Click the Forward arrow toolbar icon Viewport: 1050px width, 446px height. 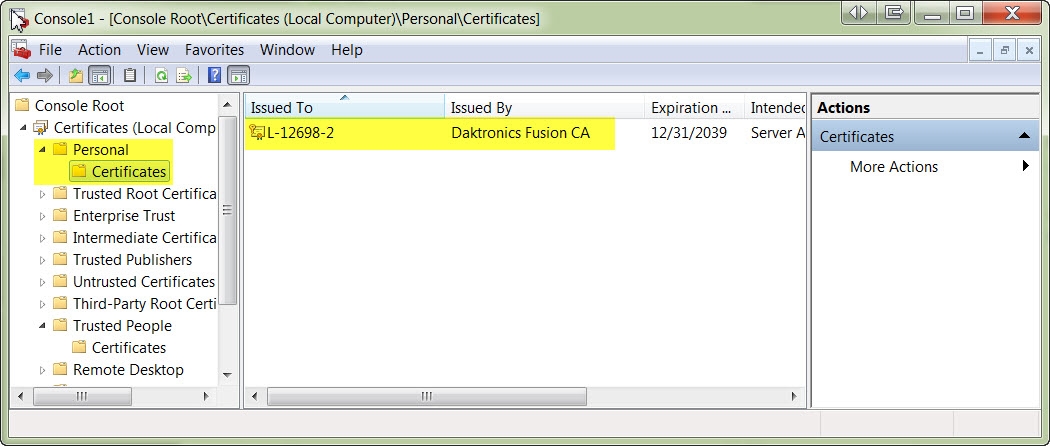coord(45,75)
